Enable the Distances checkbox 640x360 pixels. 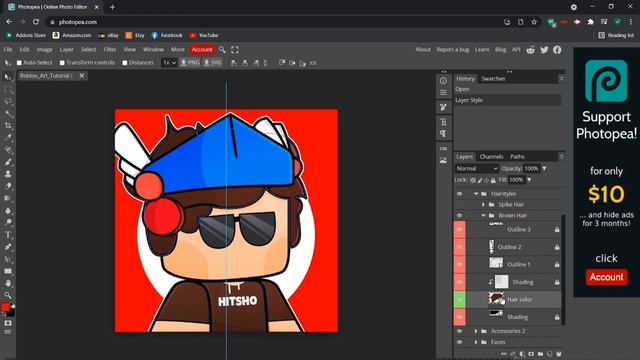[125, 63]
